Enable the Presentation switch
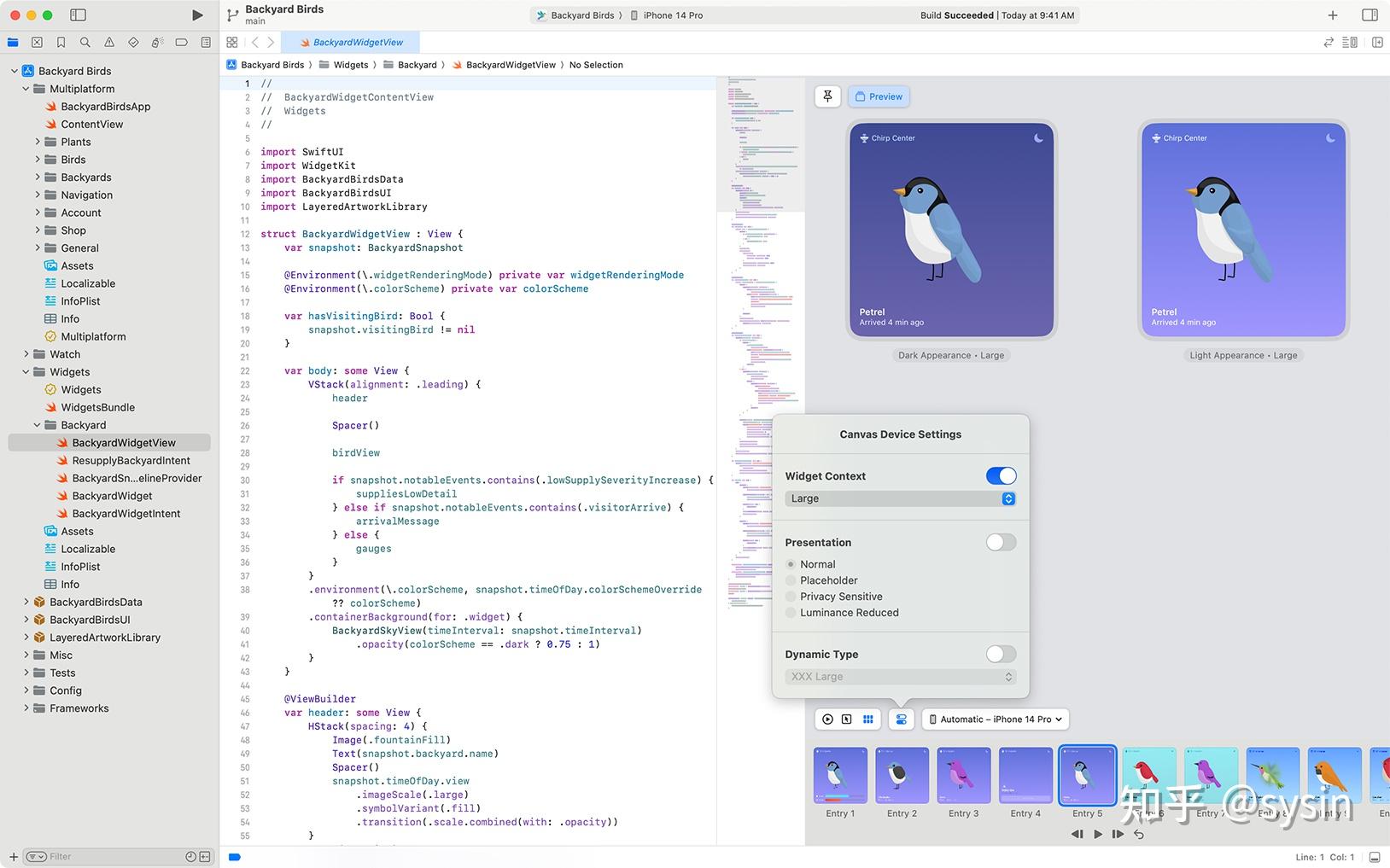Screen dimensions: 1390x868 pyautogui.click(x=1000, y=542)
